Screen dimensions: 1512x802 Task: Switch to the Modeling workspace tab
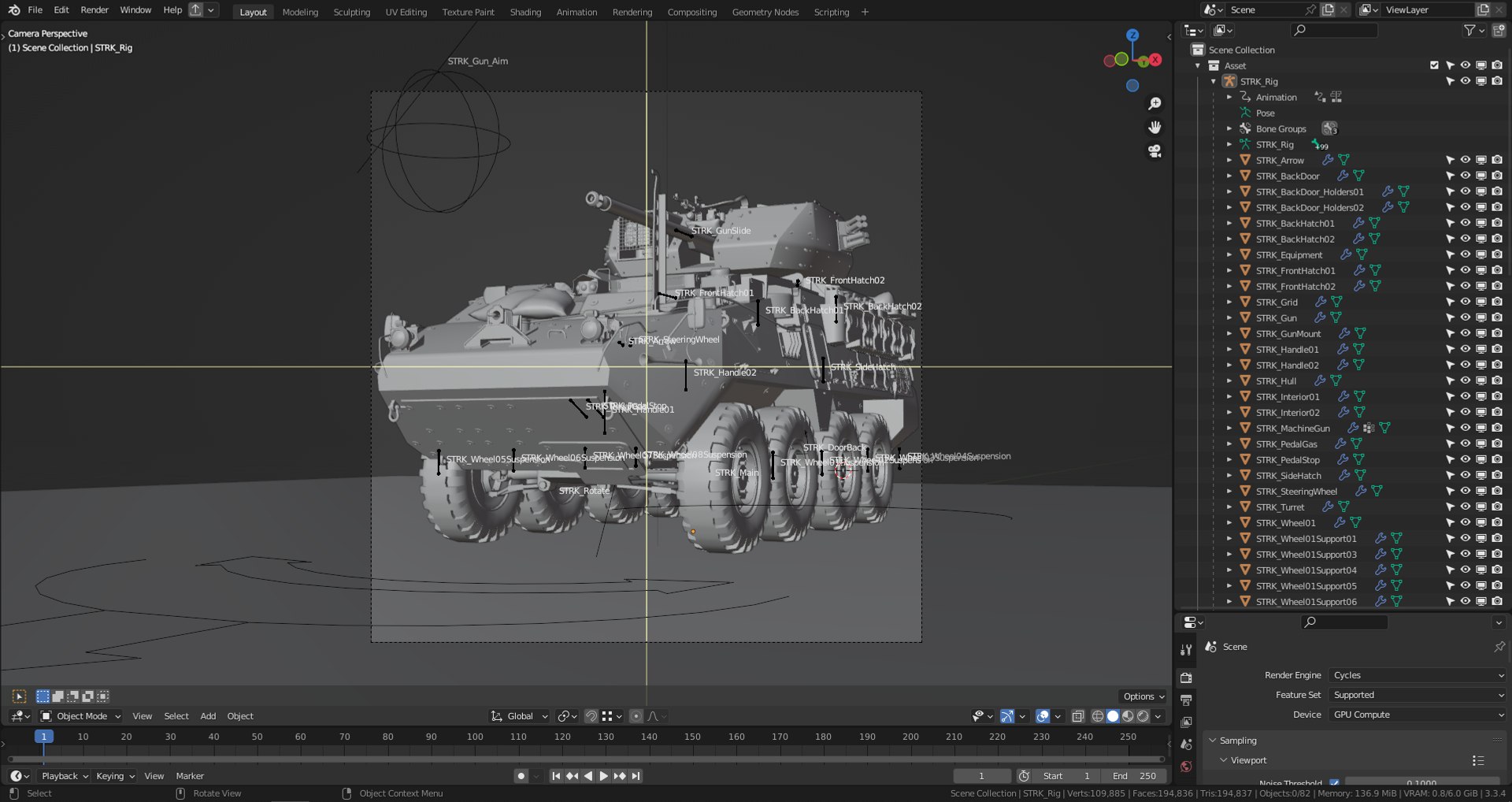pyautogui.click(x=300, y=12)
